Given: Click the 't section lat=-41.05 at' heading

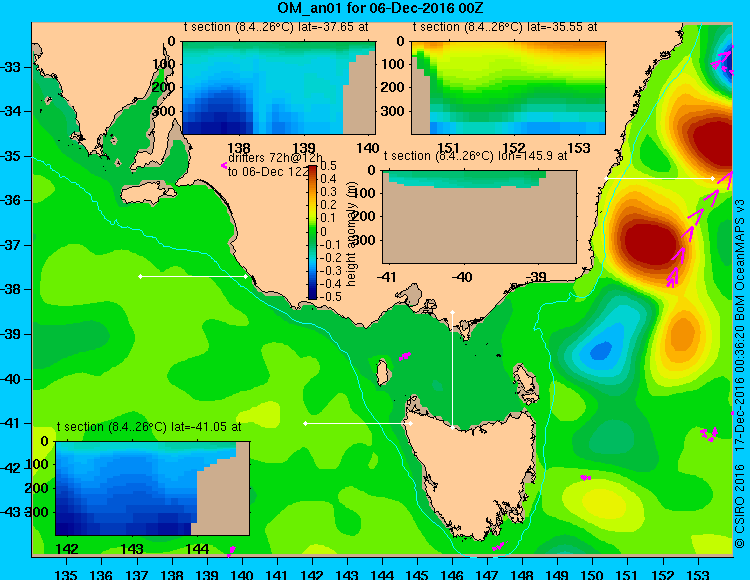Looking at the screenshot, I should pos(149,427).
